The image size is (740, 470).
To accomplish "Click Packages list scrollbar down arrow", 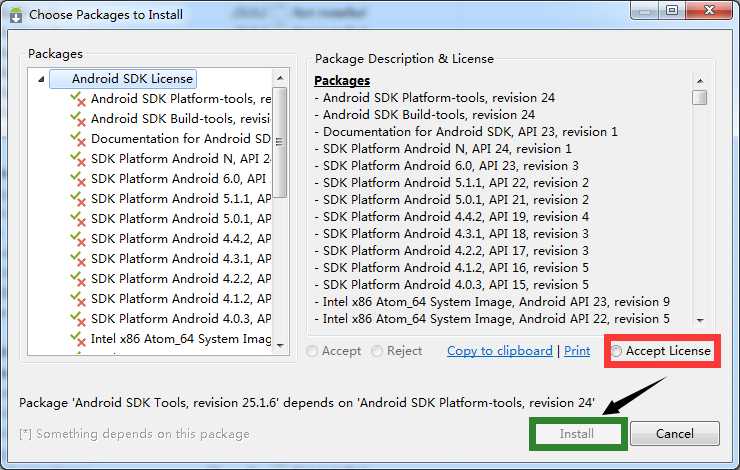I will click(280, 346).
